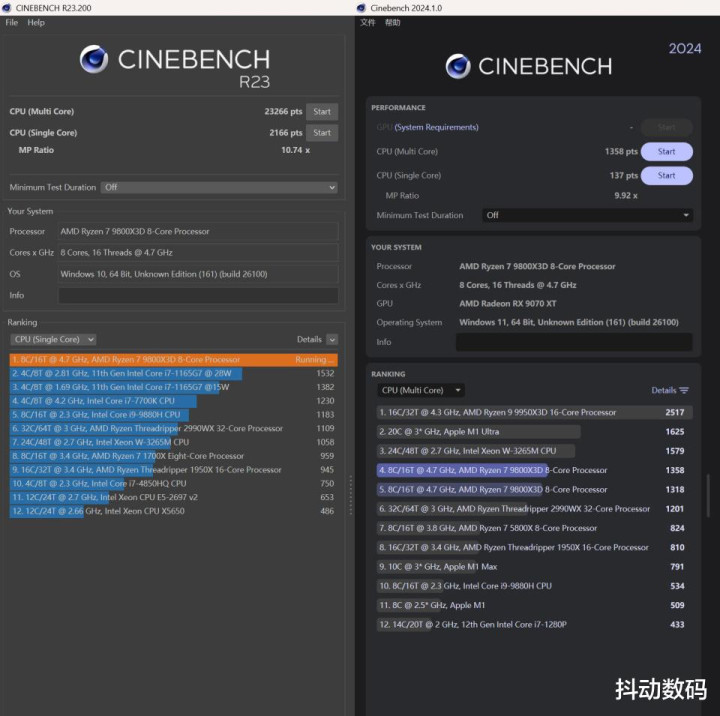Open GPU System Requirements link
The image size is (720, 716).
[436, 127]
